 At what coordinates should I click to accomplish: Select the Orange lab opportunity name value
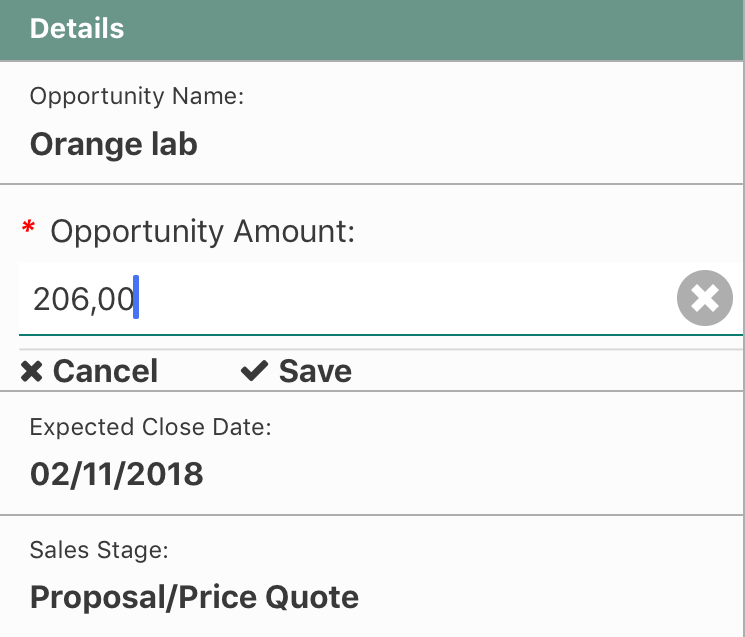(114, 144)
